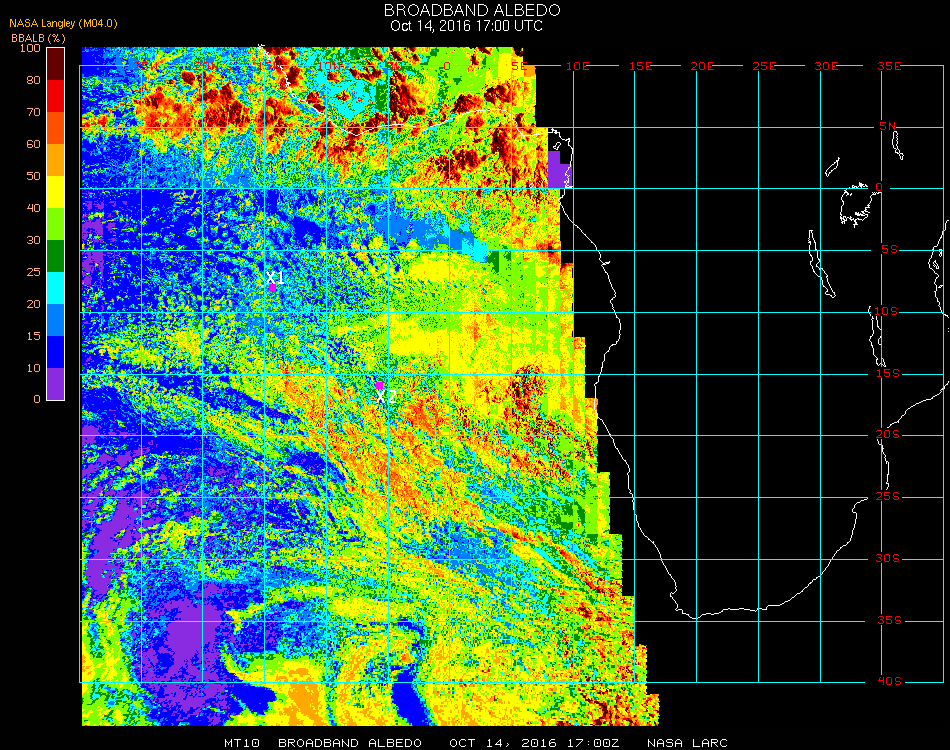The image size is (950, 750).
Task: Click the BBALB (%) legend heading
Action: pos(38,38)
